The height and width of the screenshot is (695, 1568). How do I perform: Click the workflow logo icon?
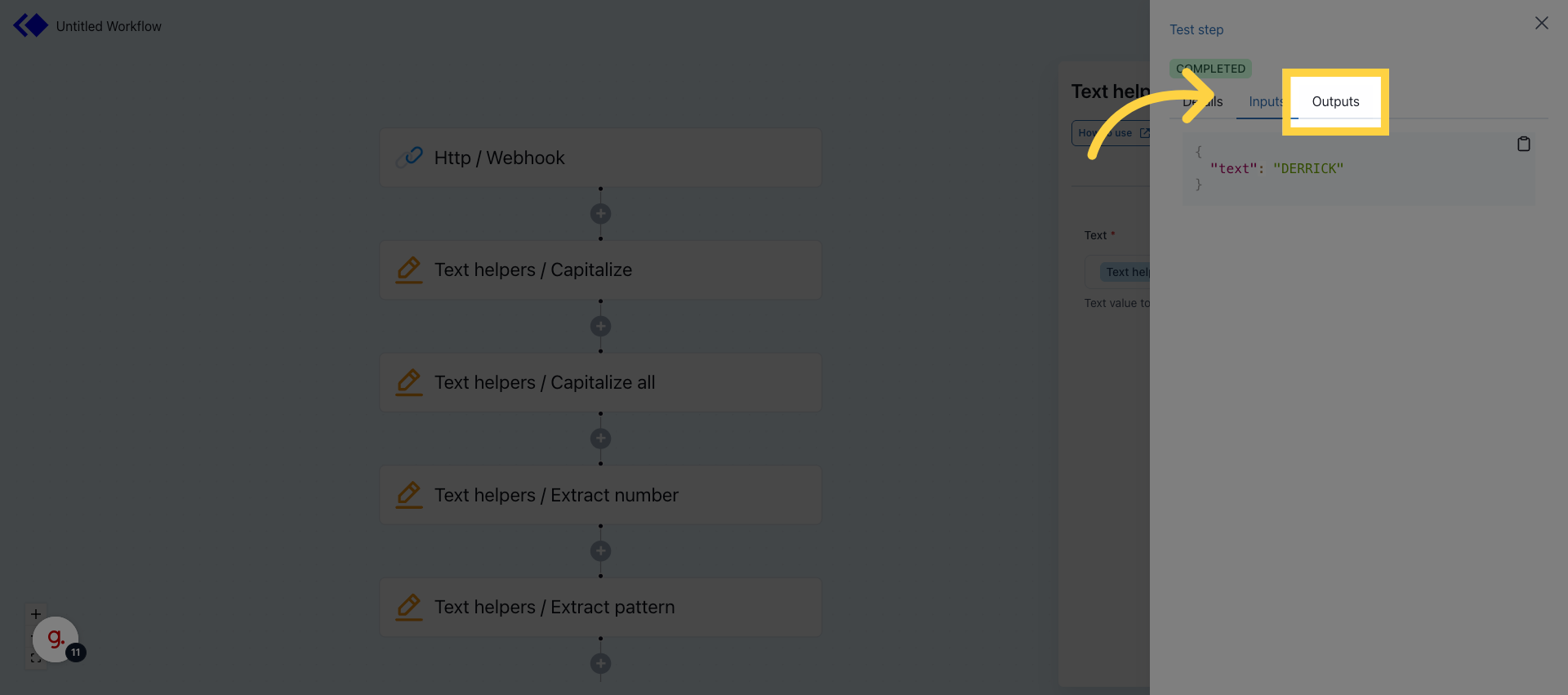pos(31,25)
